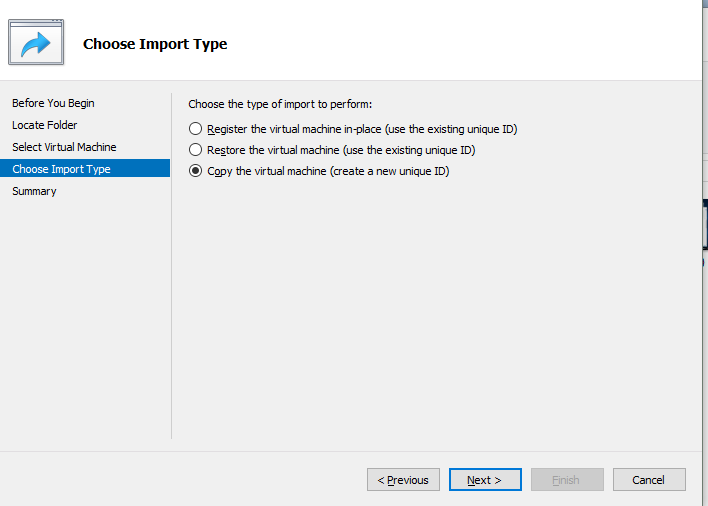Image resolution: width=708 pixels, height=506 pixels.
Task: Click the highlighted Choose Import Type step
Action: 61,169
